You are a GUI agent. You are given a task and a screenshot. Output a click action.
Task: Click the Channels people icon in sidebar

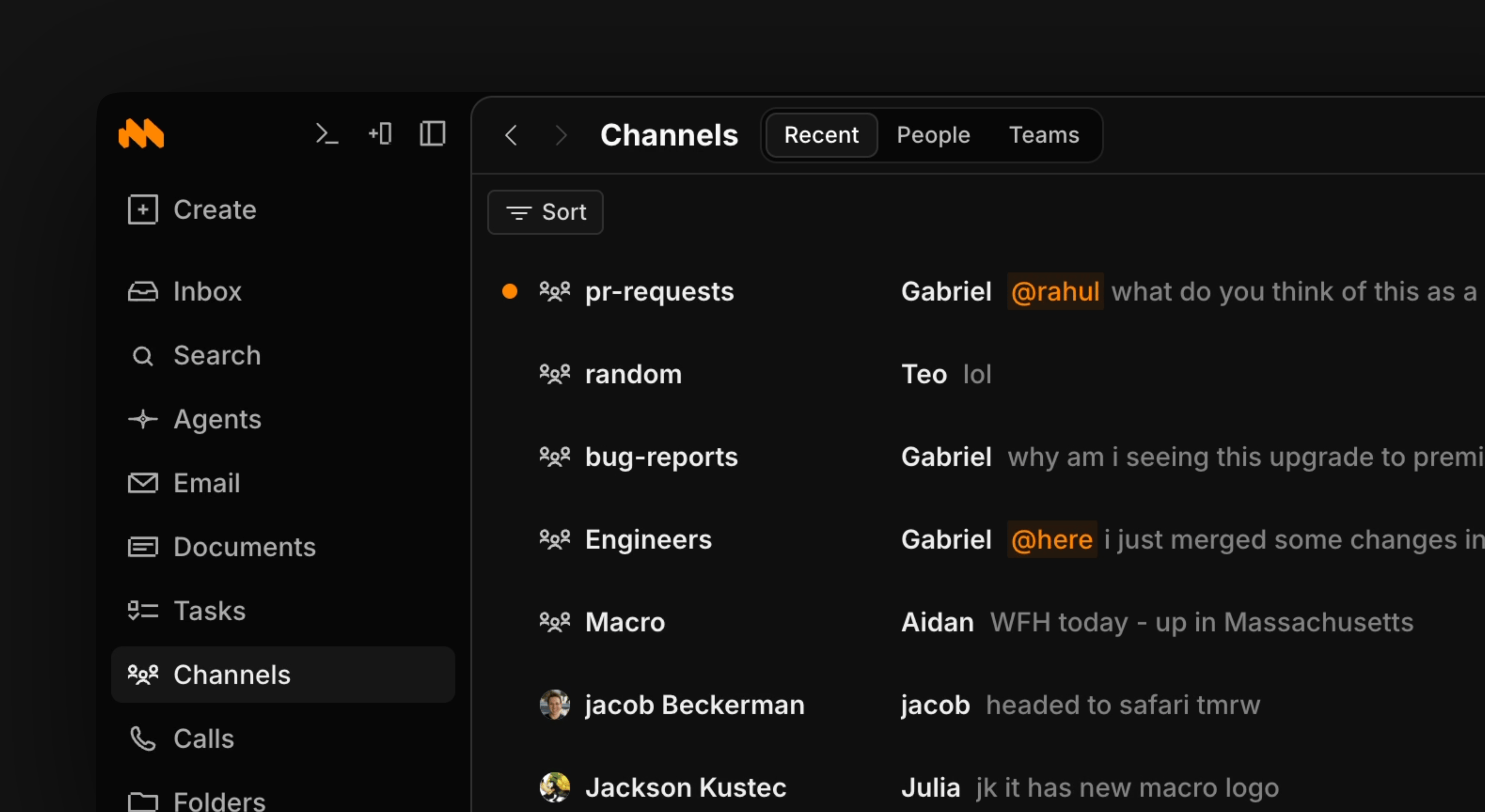tap(143, 674)
